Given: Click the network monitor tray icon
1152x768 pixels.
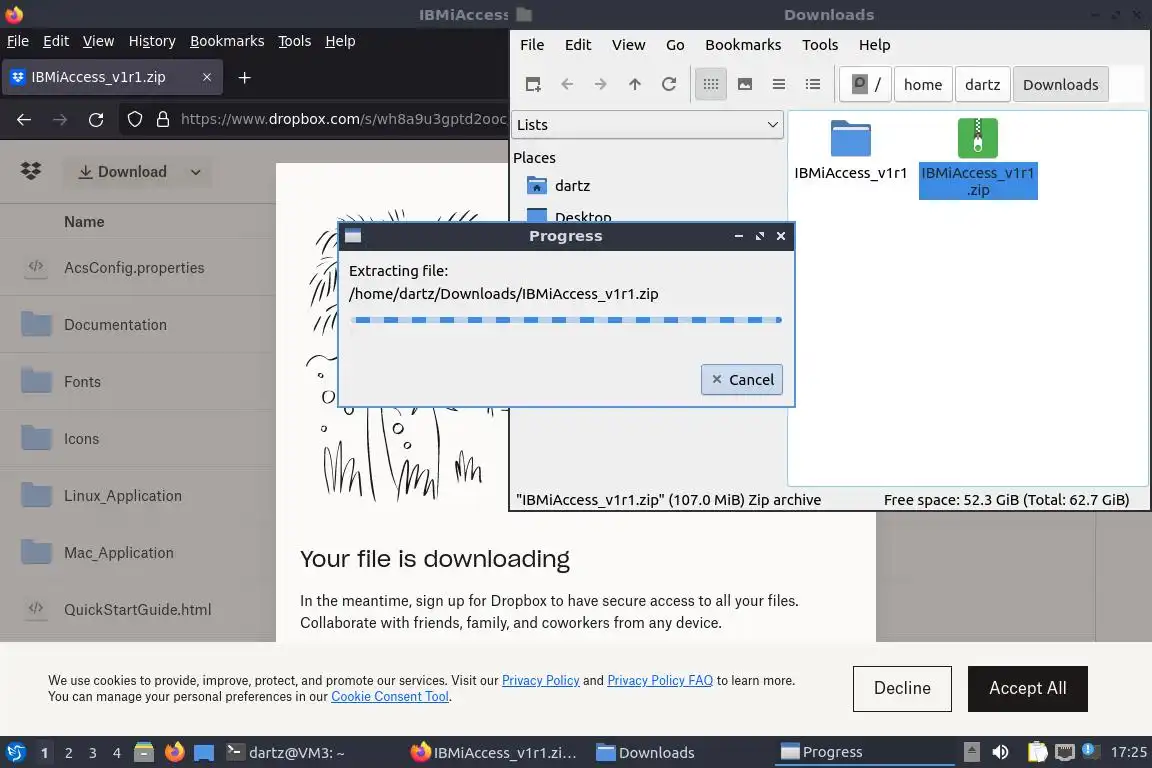Looking at the screenshot, I should pos(1065,753).
